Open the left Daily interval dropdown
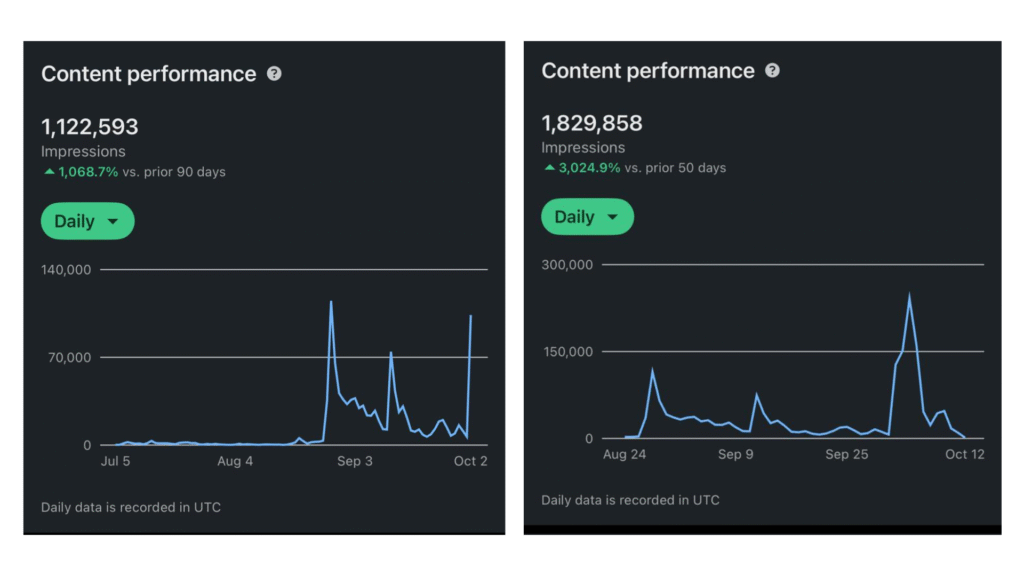The height and width of the screenshot is (576, 1024). (x=87, y=221)
